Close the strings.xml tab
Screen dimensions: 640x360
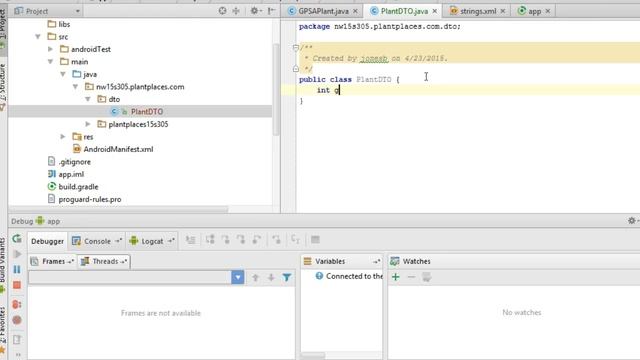503,11
